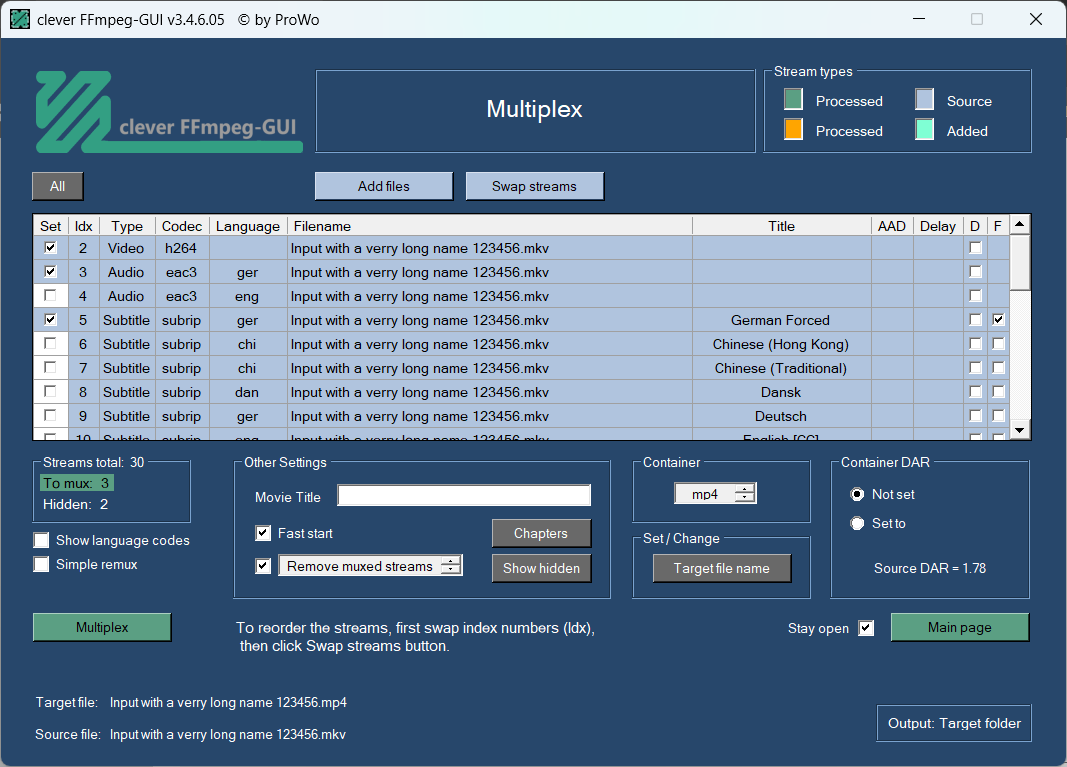Click inside the Movie Title field
Viewport: 1067px width, 767px height.
click(464, 496)
